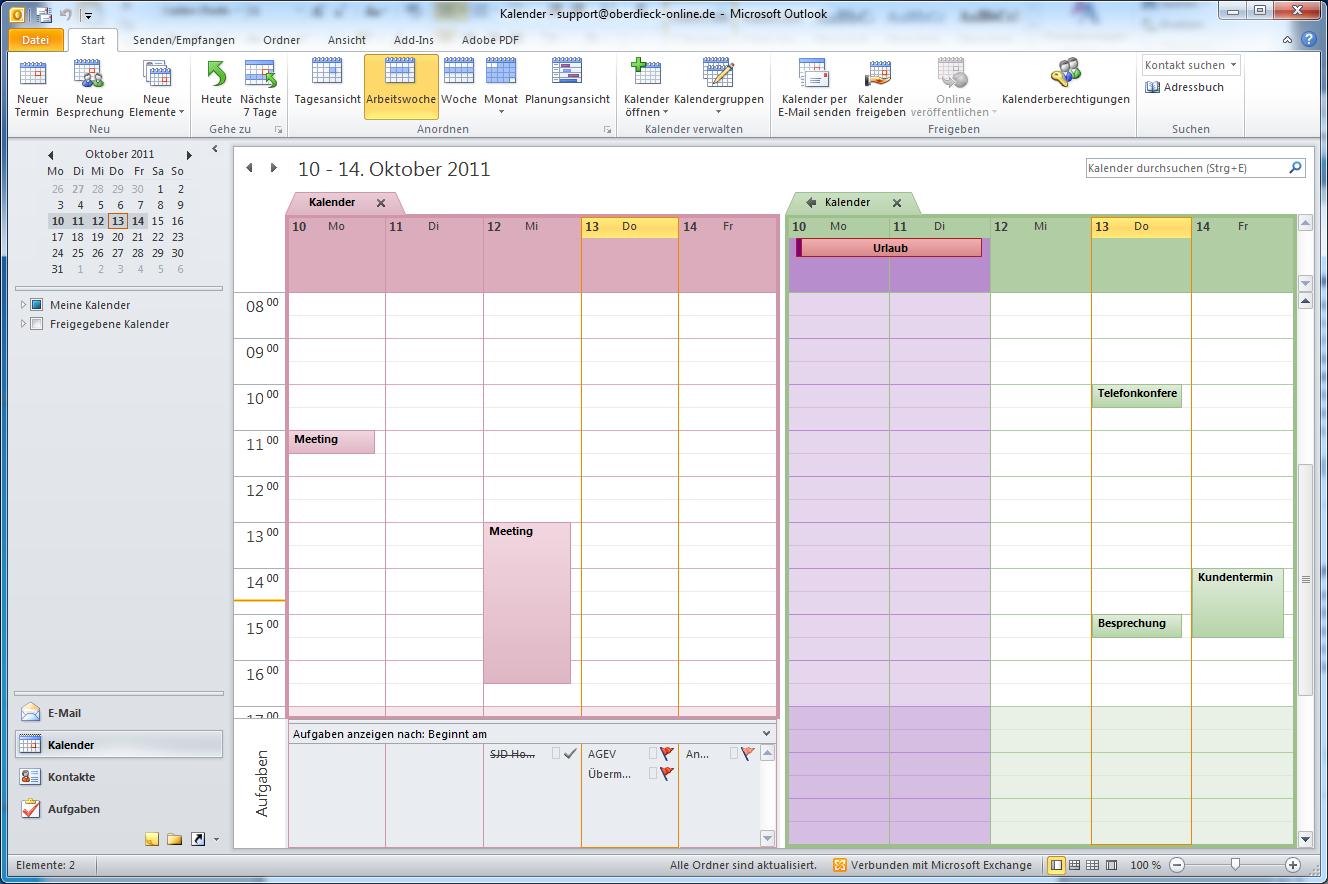
Task: Toggle the Meine Kalender checkbox
Action: point(37,305)
